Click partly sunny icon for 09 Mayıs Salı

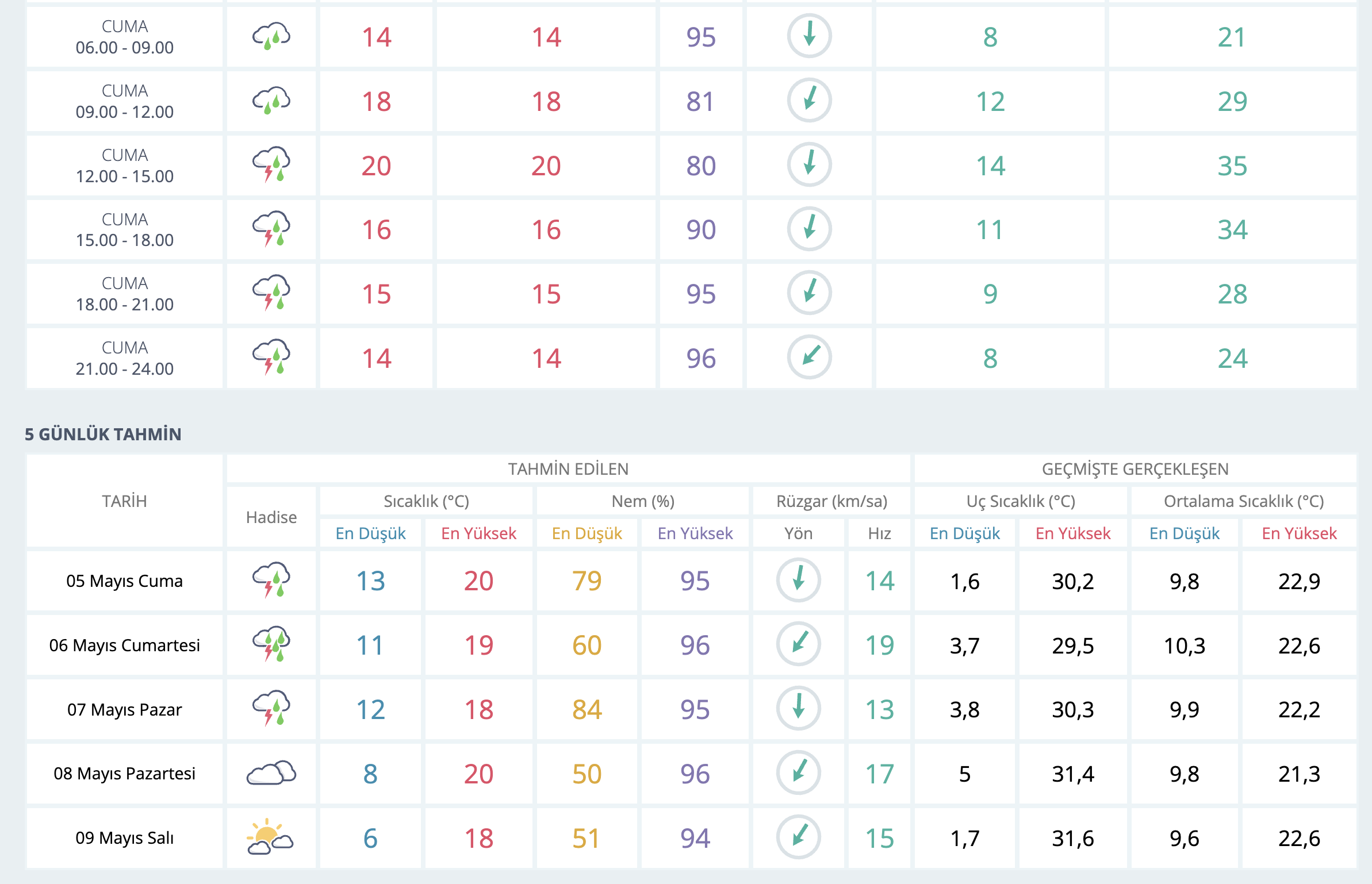click(x=270, y=837)
